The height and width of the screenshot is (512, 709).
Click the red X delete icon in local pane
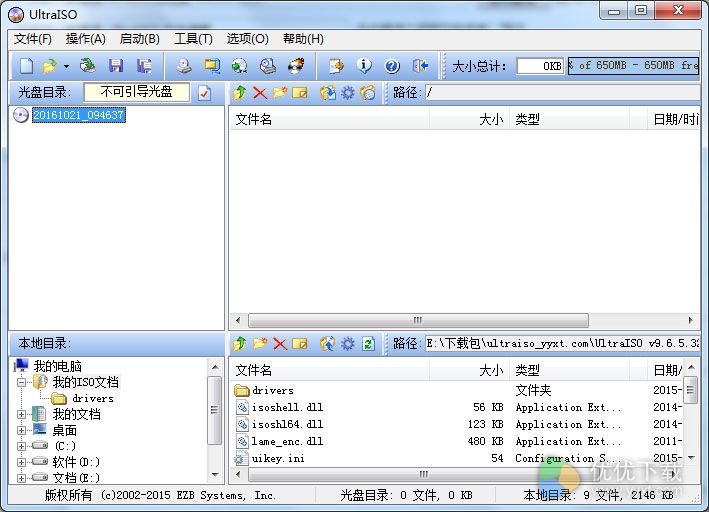coord(280,344)
